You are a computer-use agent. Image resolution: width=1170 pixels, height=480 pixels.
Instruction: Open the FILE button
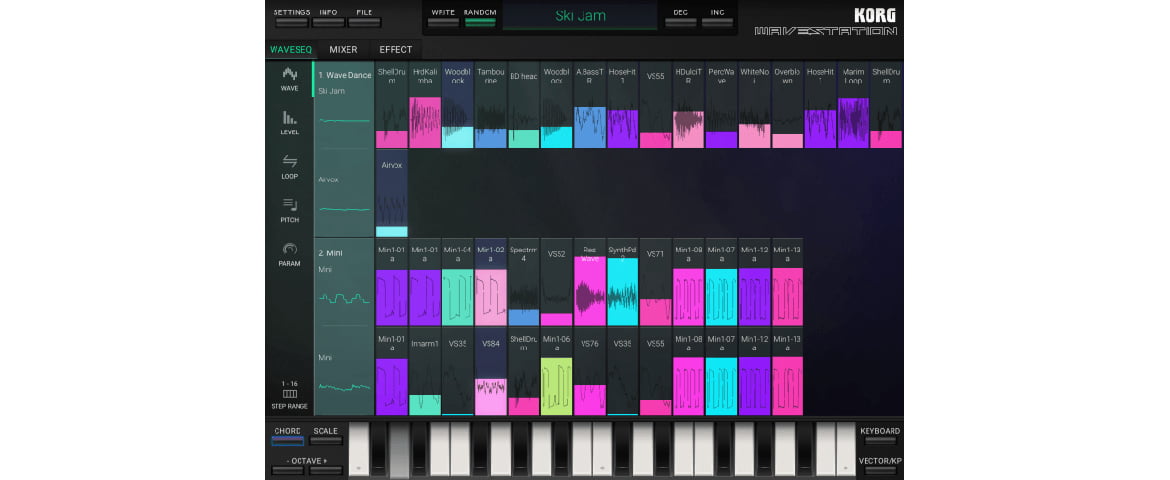365,17
